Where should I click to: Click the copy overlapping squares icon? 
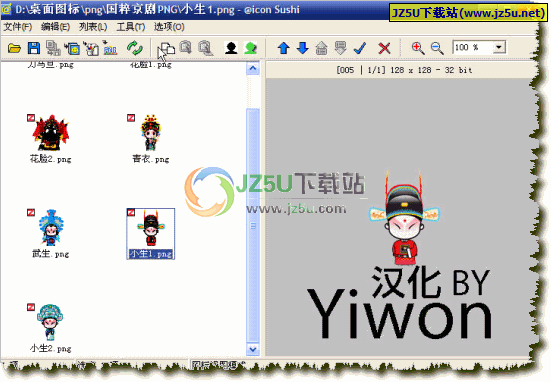pyautogui.click(x=168, y=48)
